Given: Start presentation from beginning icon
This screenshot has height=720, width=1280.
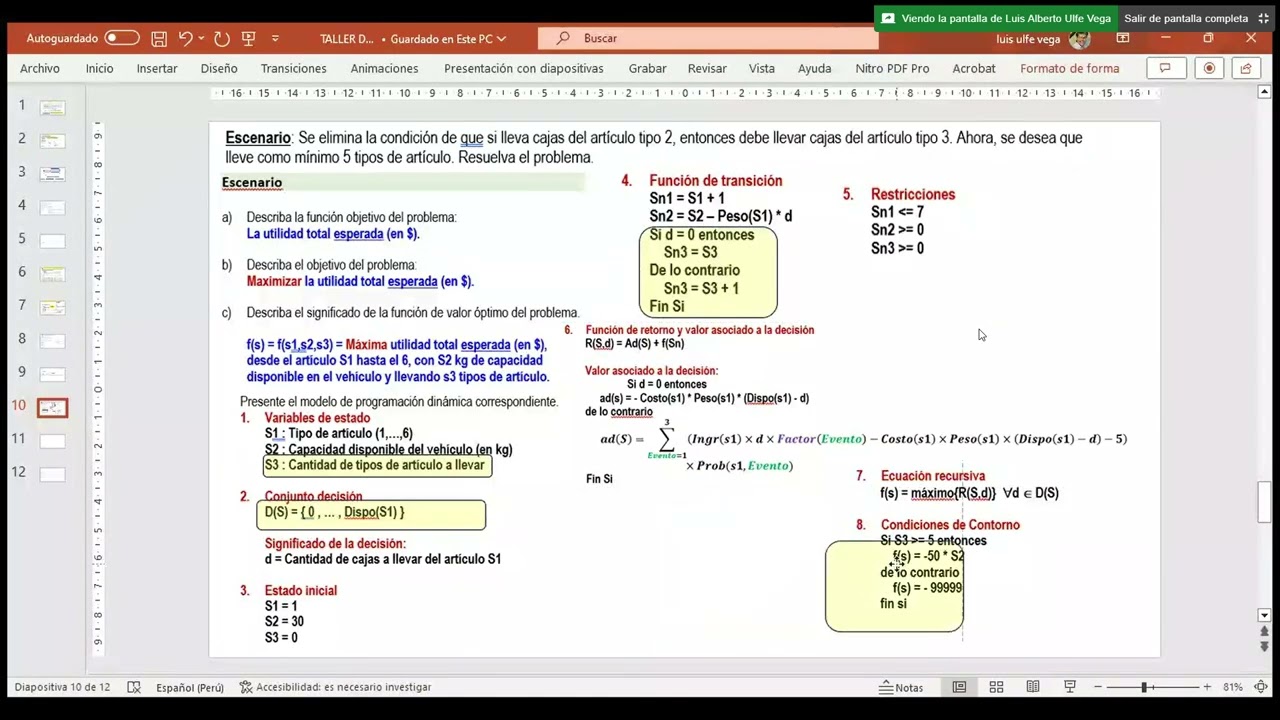Looking at the screenshot, I should click(249, 39).
